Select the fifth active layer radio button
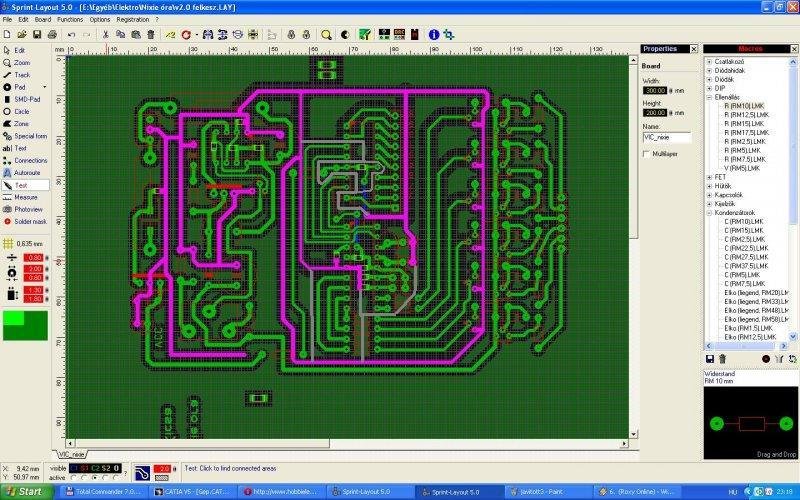800x500 pixels. [116, 478]
